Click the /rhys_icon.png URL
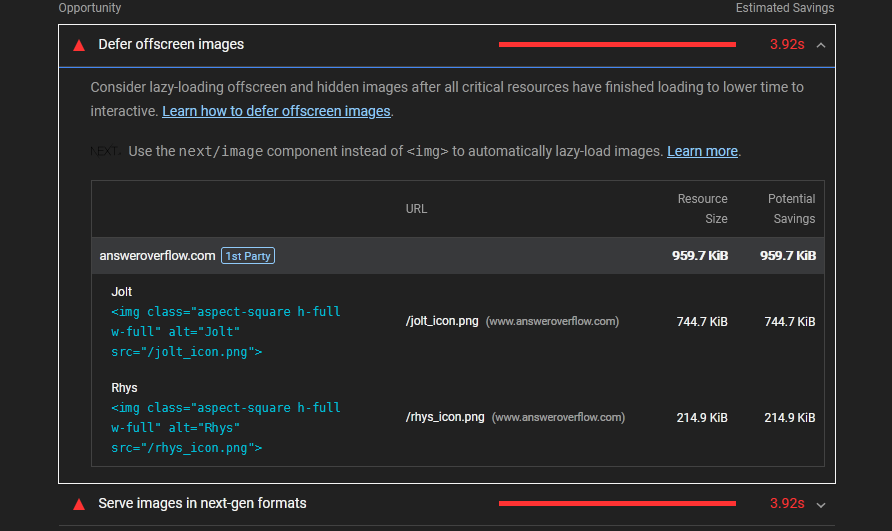This screenshot has height=531, width=892. point(445,417)
